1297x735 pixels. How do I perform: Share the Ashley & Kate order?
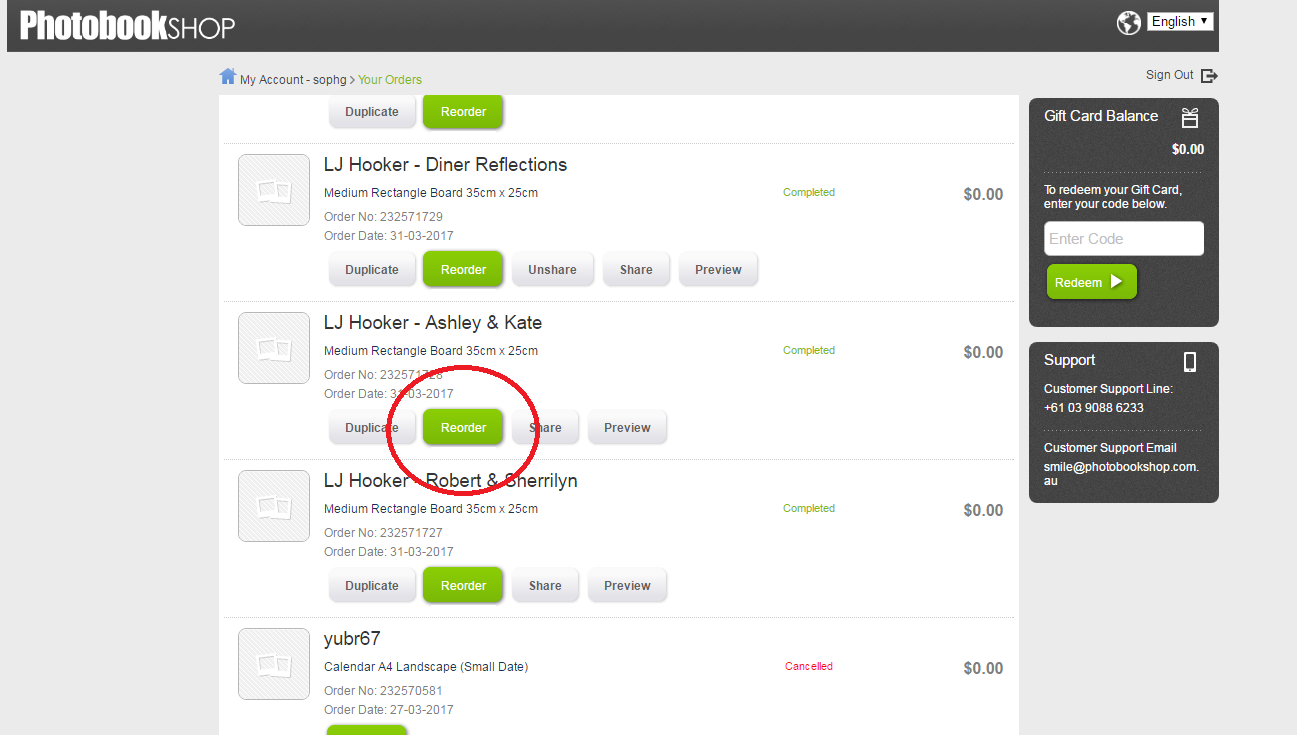pos(545,427)
